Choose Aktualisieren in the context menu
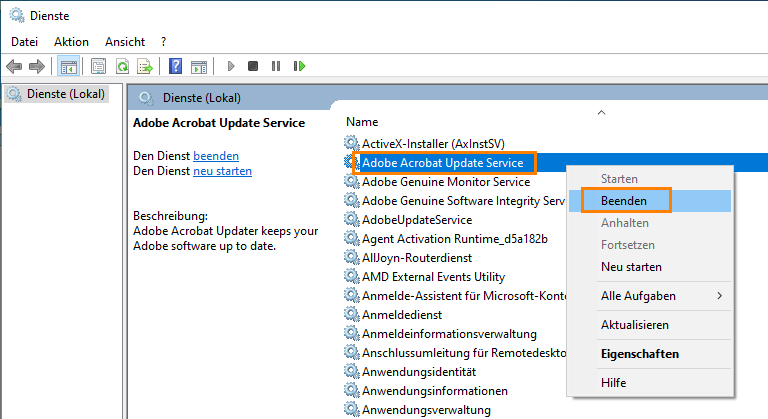Viewport: 768px width, 419px height. point(650,324)
